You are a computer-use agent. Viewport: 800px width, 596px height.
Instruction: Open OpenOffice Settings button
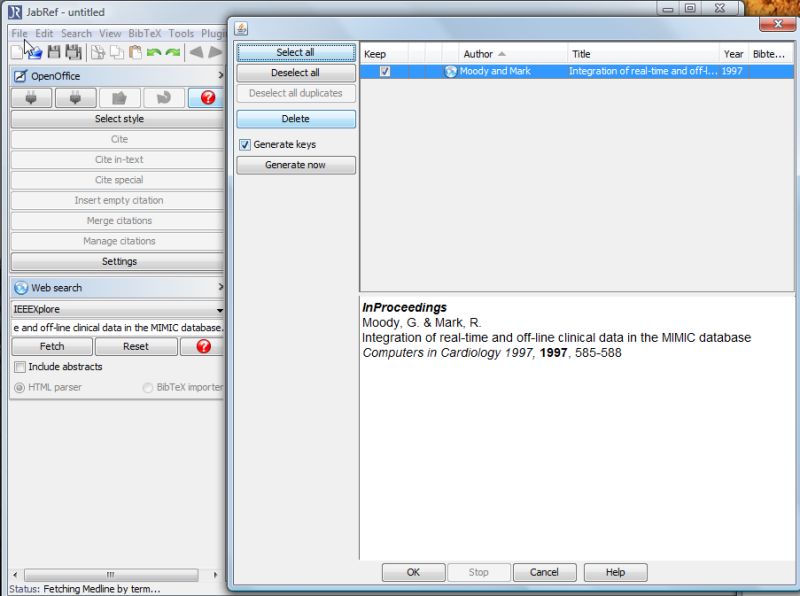click(118, 262)
